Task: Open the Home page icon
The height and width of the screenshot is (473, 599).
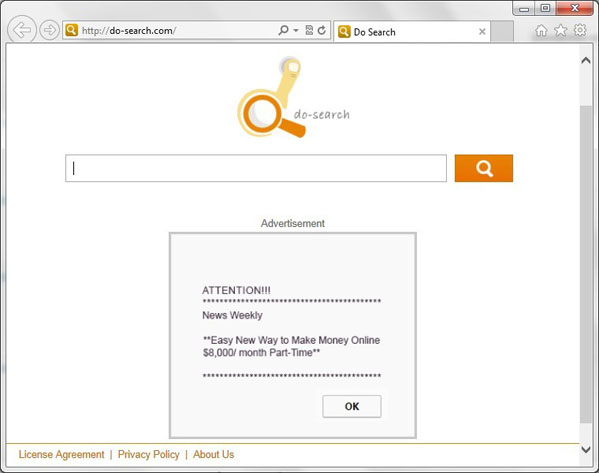Action: pyautogui.click(x=541, y=30)
